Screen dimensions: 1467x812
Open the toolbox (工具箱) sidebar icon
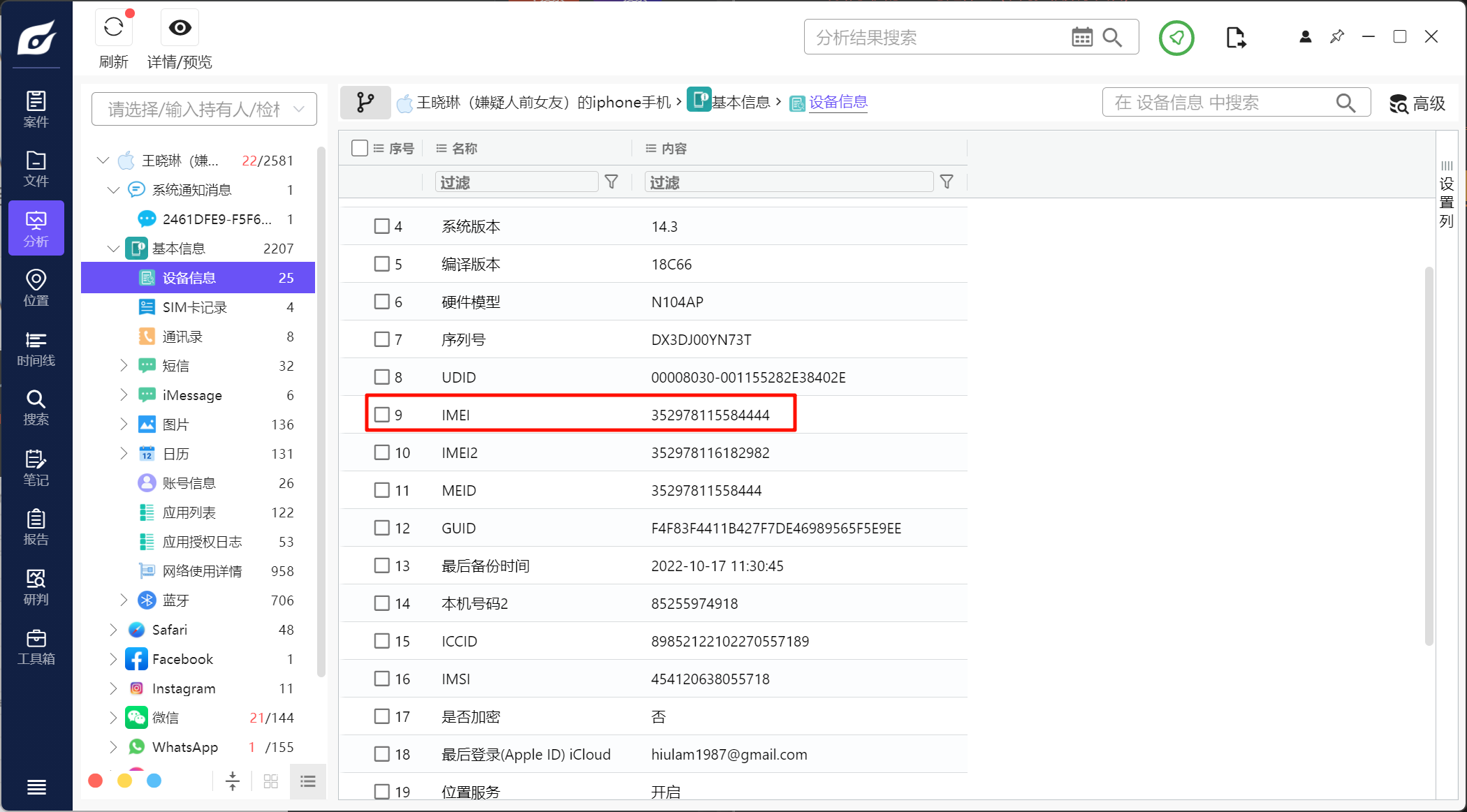tap(36, 647)
